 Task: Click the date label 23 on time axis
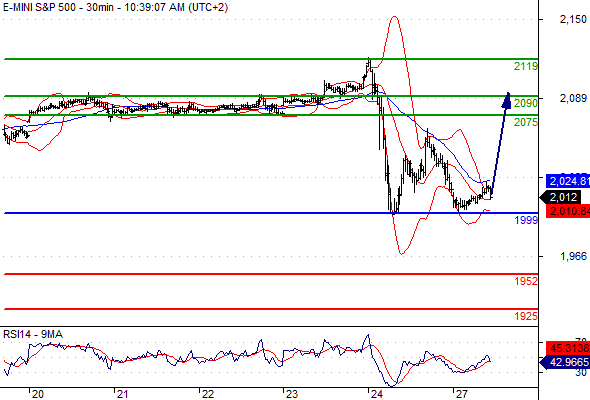pyautogui.click(x=292, y=394)
